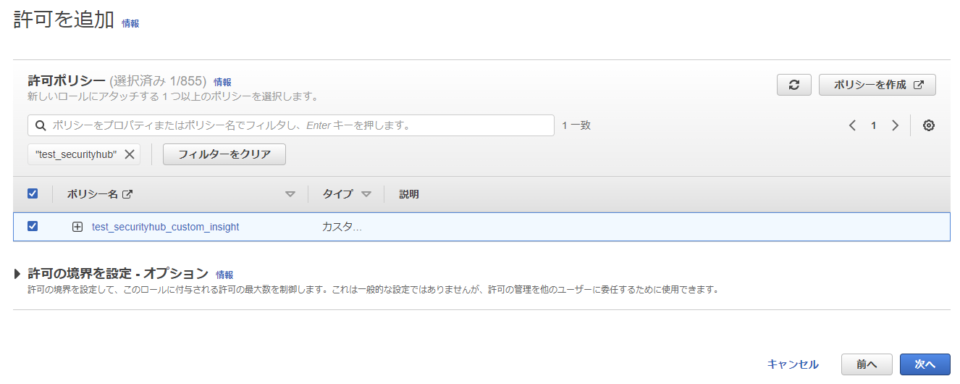Toggle the select-all policies header checkbox
The image size is (960, 384).
point(33,194)
